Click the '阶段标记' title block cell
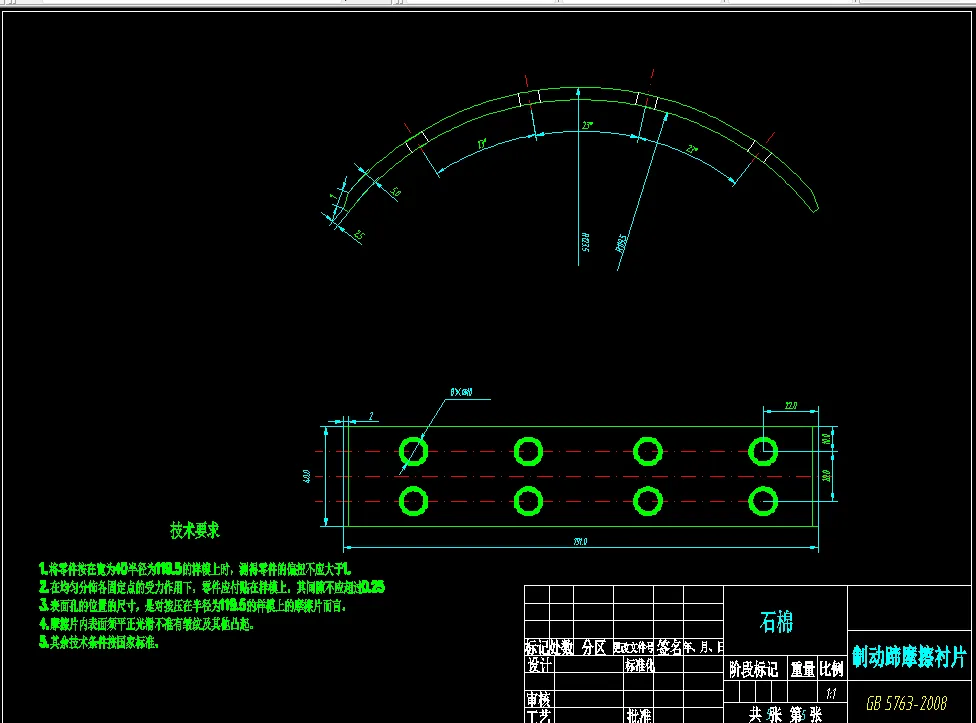Screen dimensions: 976x723 pyautogui.click(x=753, y=669)
